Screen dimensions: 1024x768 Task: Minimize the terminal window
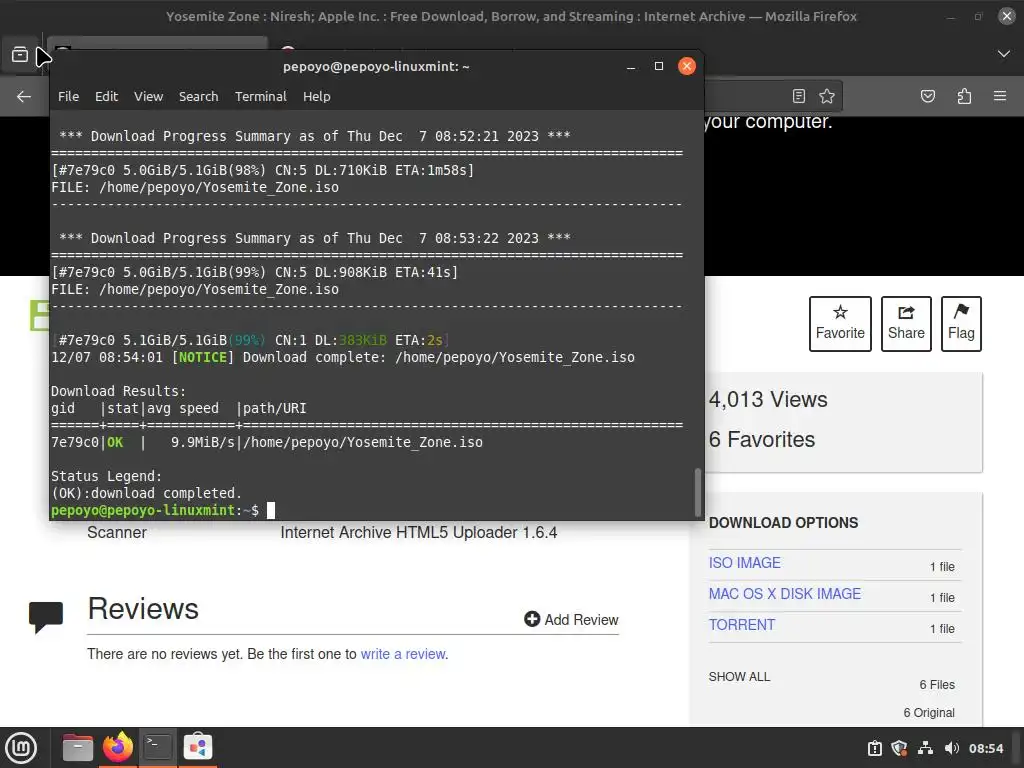(x=631, y=67)
